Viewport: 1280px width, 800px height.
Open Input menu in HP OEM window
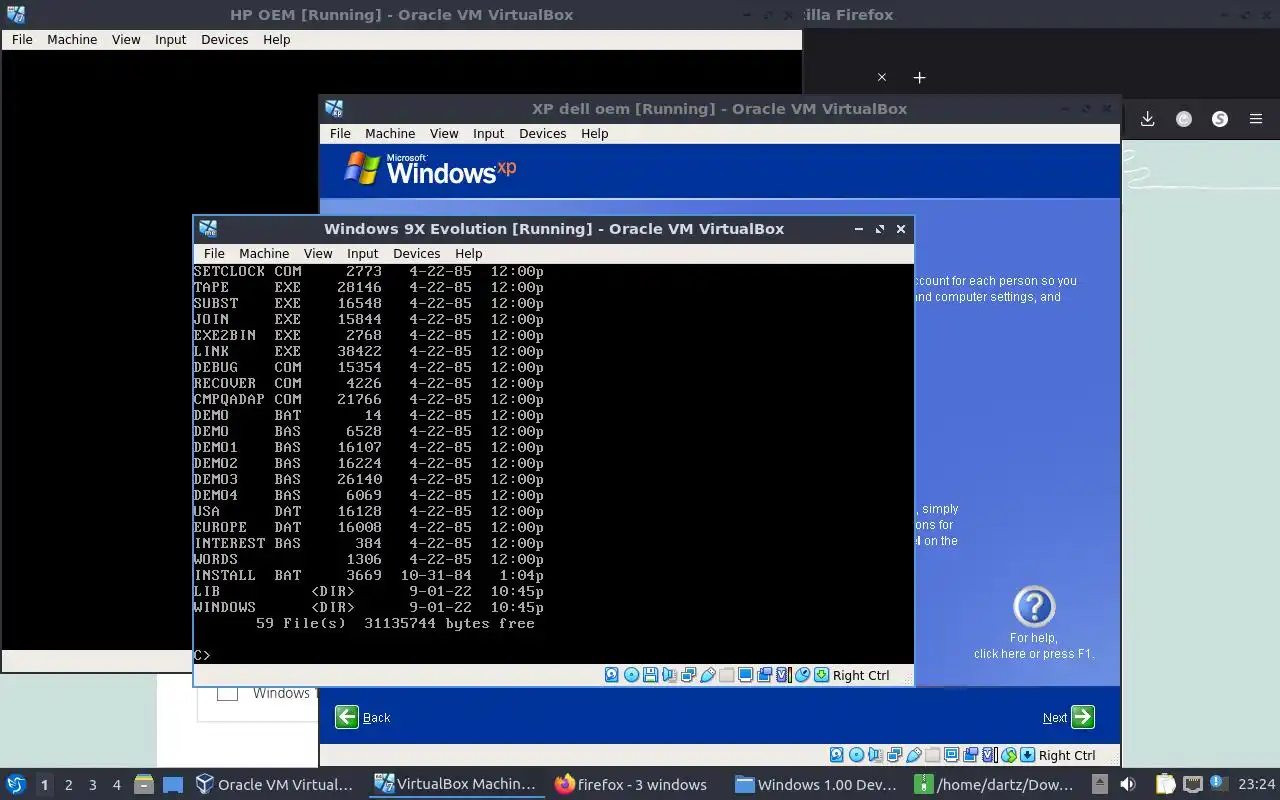point(170,39)
